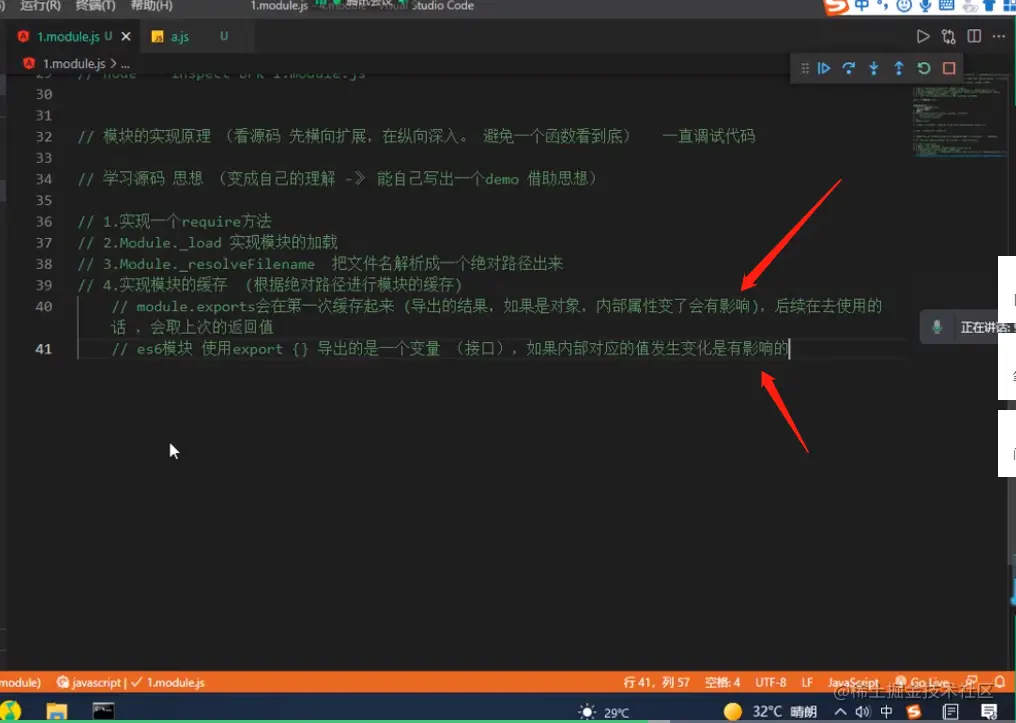Click the feedback icon in status bar
This screenshot has height=723, width=1016.
[971, 682]
